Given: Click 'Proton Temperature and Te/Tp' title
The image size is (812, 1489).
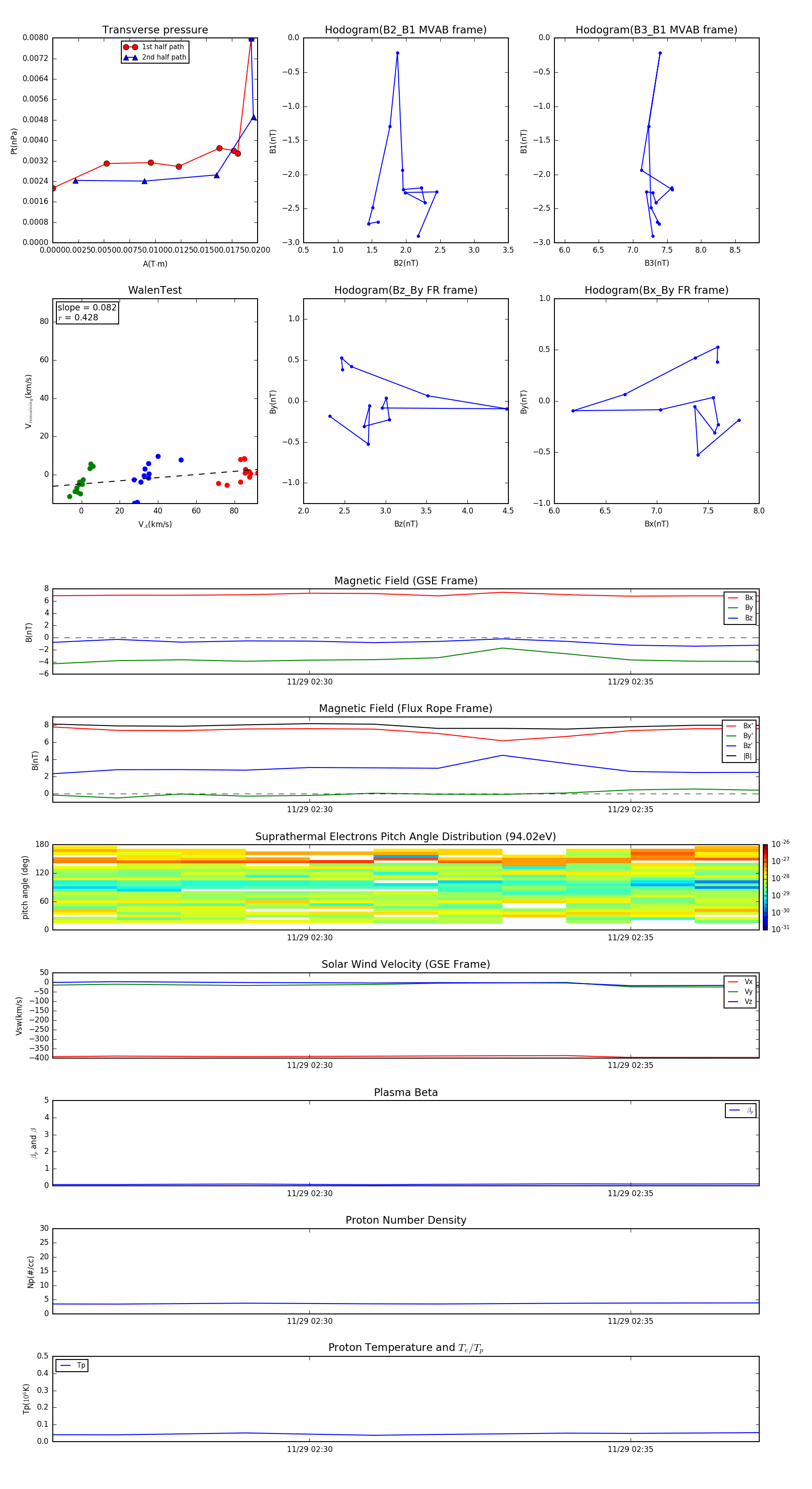Looking at the screenshot, I should pyautogui.click(x=406, y=1348).
